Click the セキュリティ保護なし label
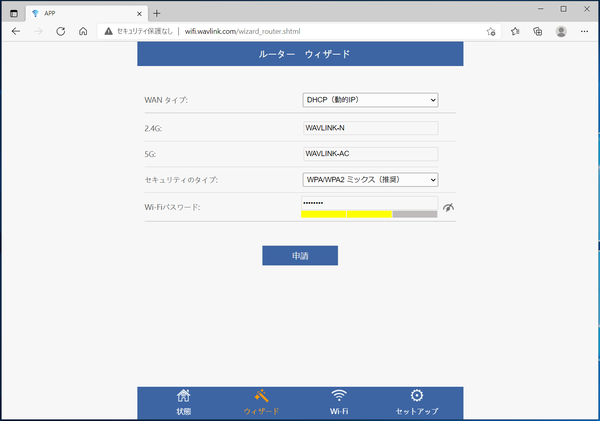Screen dimensions: 600x421 [x=145, y=31]
